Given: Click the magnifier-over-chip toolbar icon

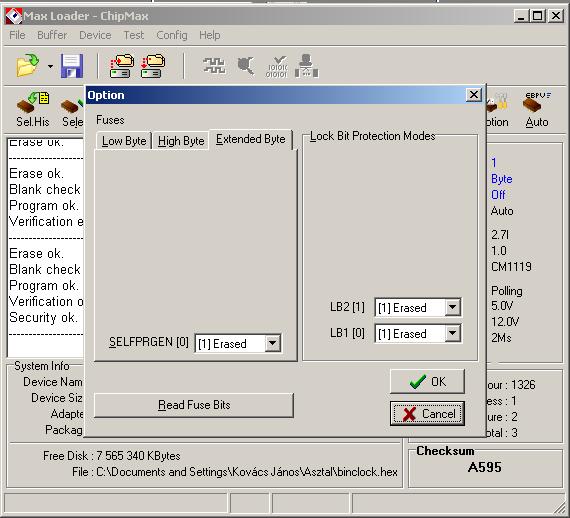Looking at the screenshot, I should point(246,66).
